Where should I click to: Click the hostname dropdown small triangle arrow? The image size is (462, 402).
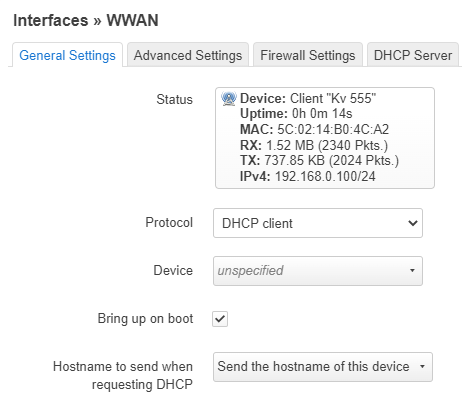pyautogui.click(x=422, y=367)
